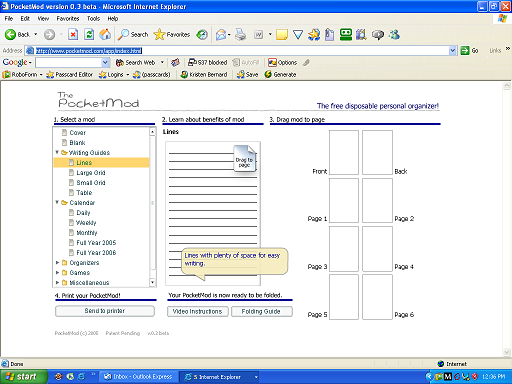Open the Favorites menu
The image size is (512, 384).
68,19
